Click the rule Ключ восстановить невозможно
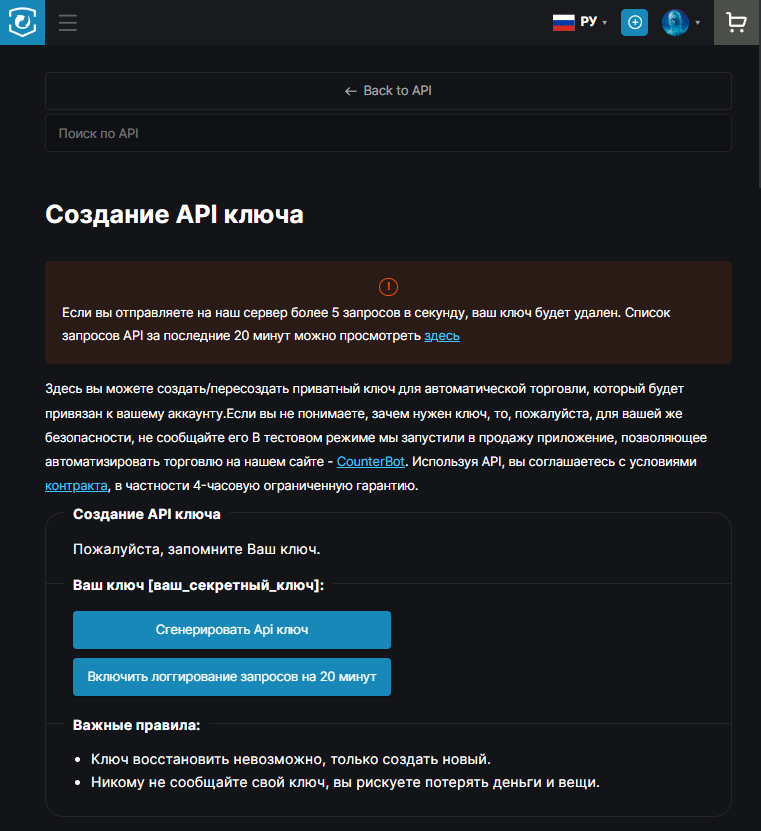 click(x=290, y=759)
